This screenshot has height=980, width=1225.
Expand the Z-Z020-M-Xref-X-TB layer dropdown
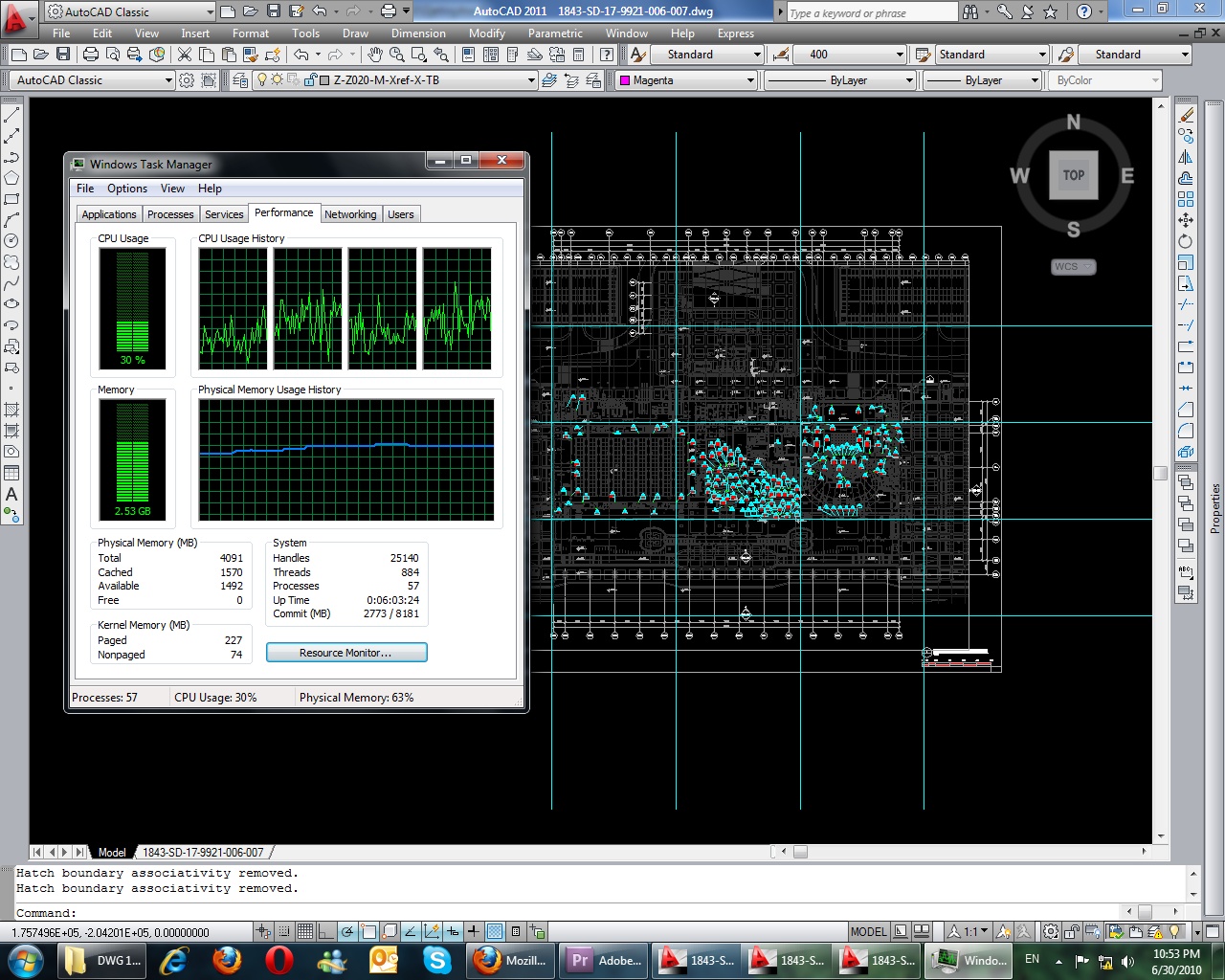531,80
